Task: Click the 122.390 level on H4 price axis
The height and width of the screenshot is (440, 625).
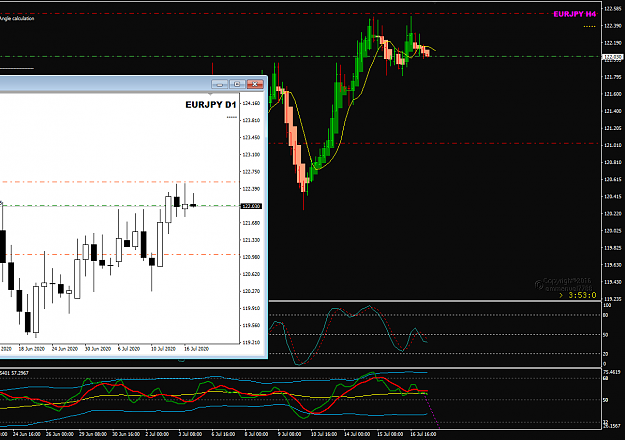Action: [x=613, y=26]
